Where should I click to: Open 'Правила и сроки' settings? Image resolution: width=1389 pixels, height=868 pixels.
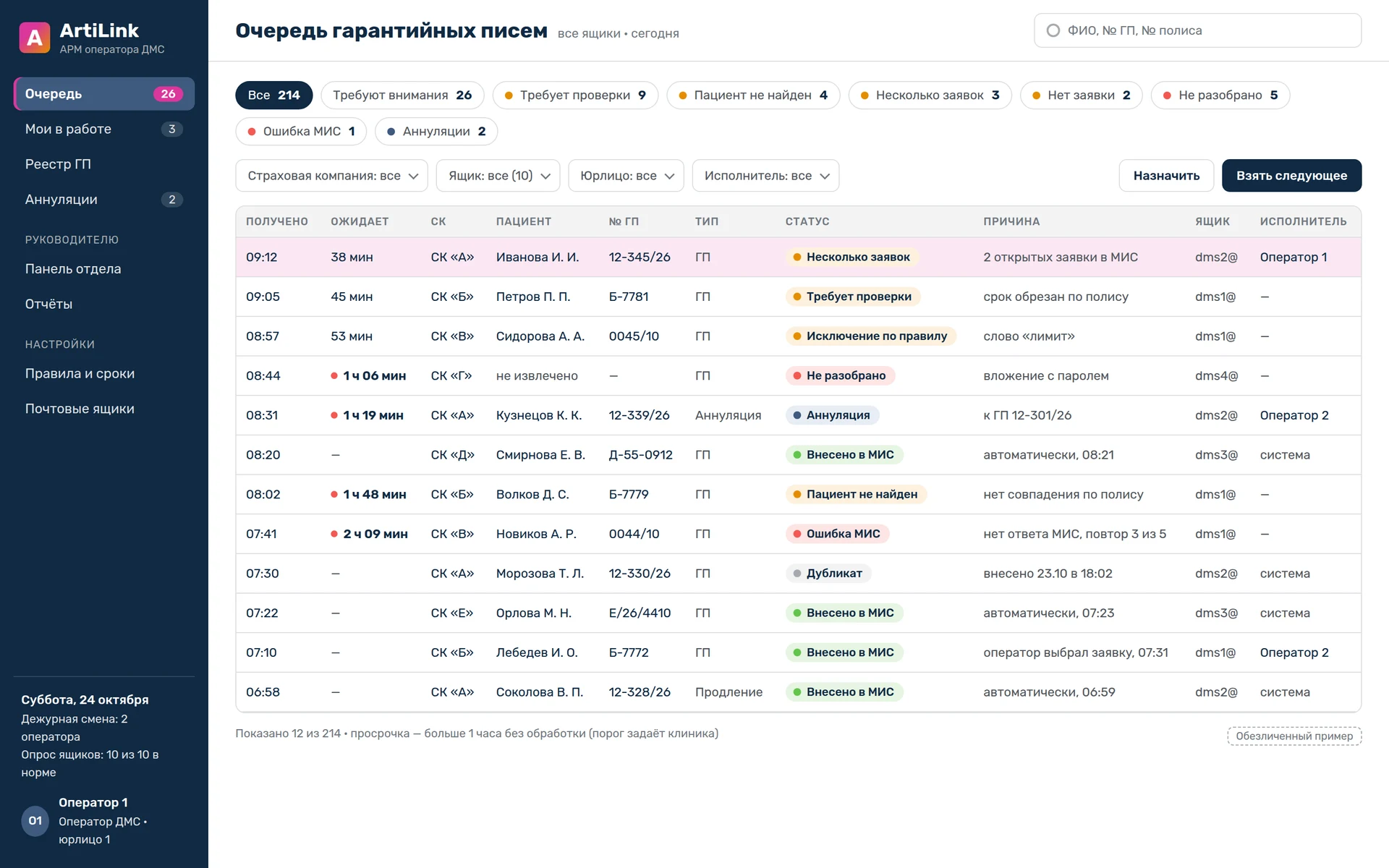click(x=104, y=374)
